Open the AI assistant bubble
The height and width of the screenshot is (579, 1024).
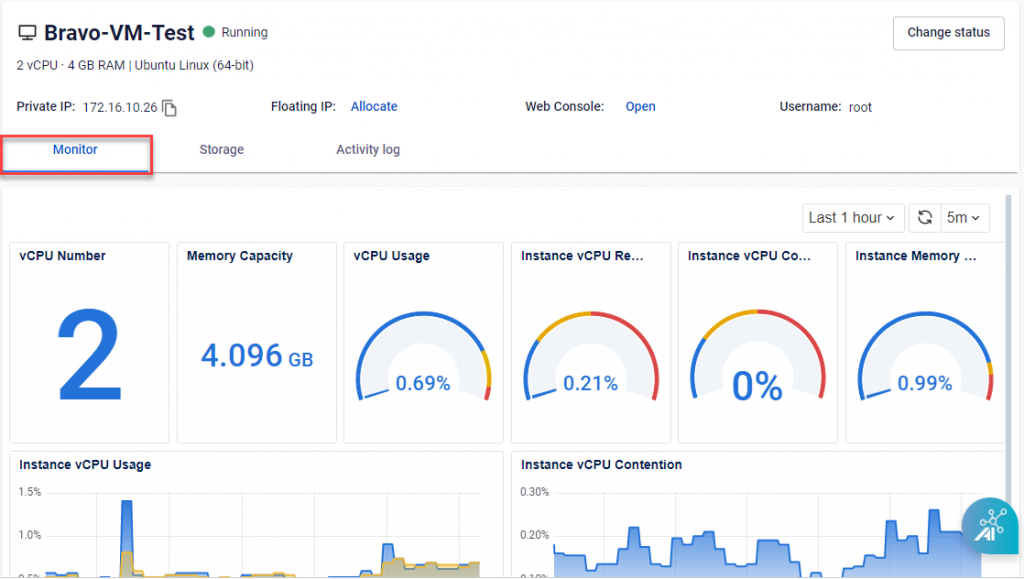989,525
